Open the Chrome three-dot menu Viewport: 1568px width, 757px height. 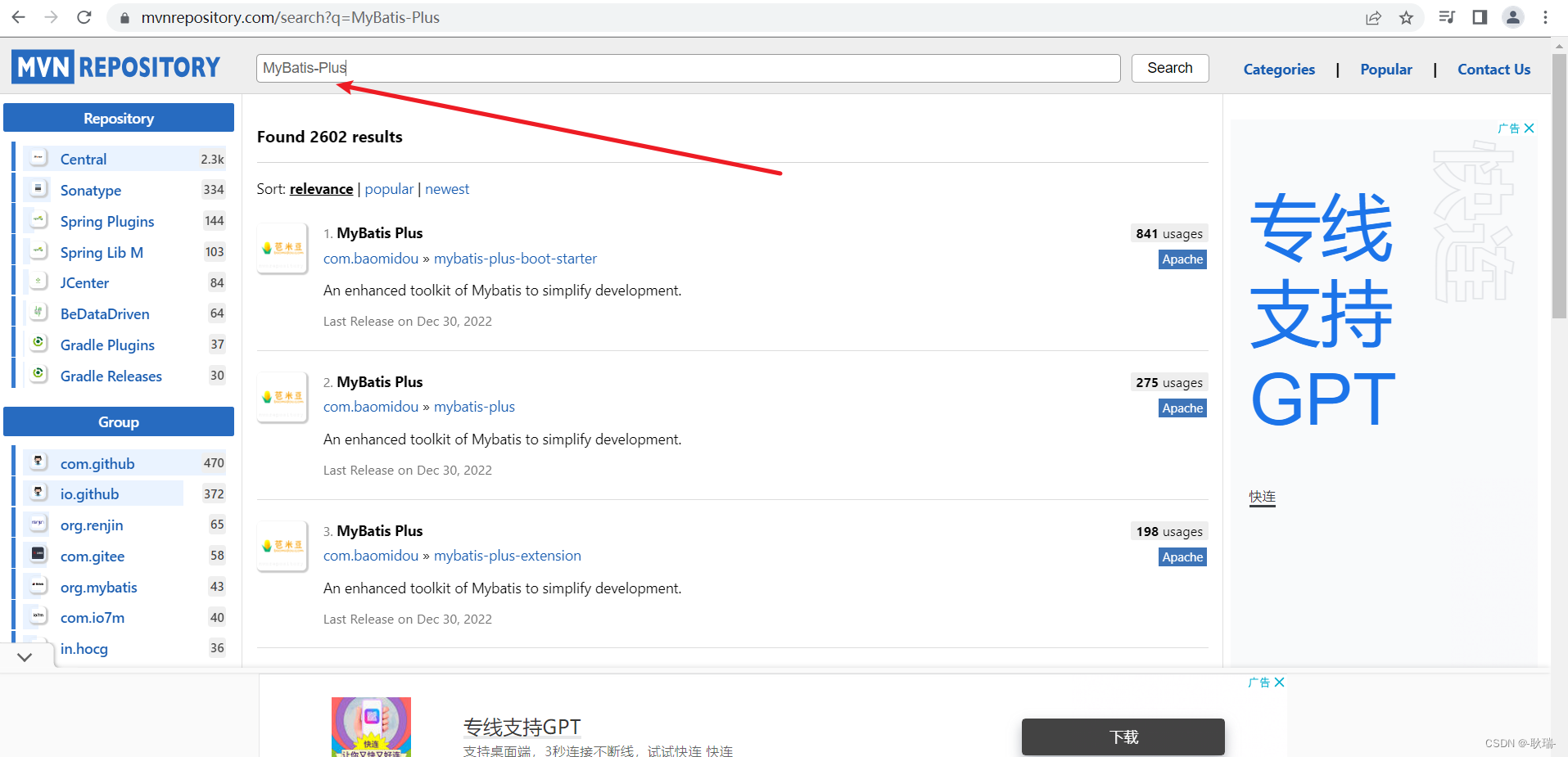coord(1545,17)
